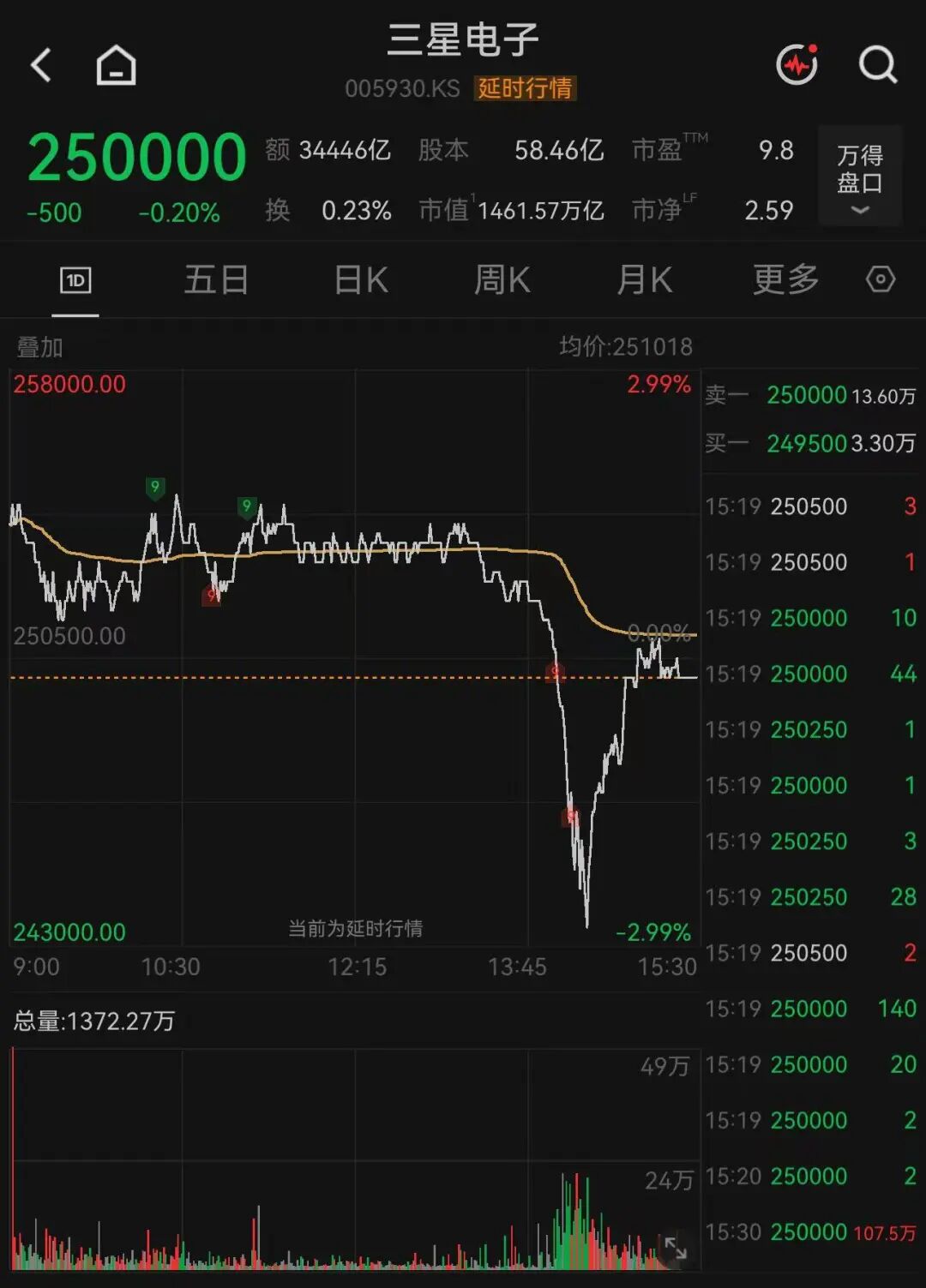Tap the 243000.00 lower price label
This screenshot has width=926, height=1288.
(x=69, y=932)
